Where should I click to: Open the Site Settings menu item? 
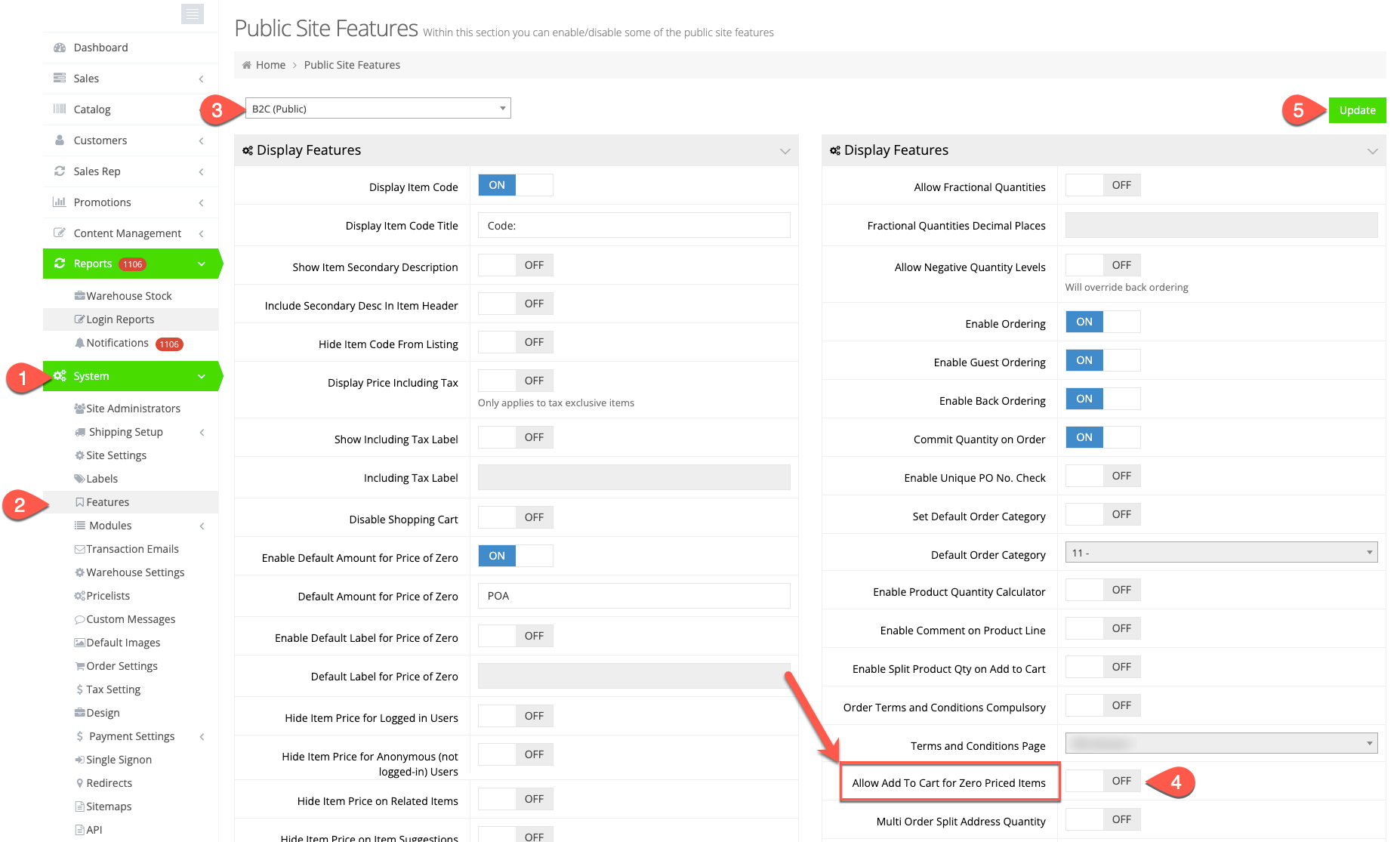116,455
